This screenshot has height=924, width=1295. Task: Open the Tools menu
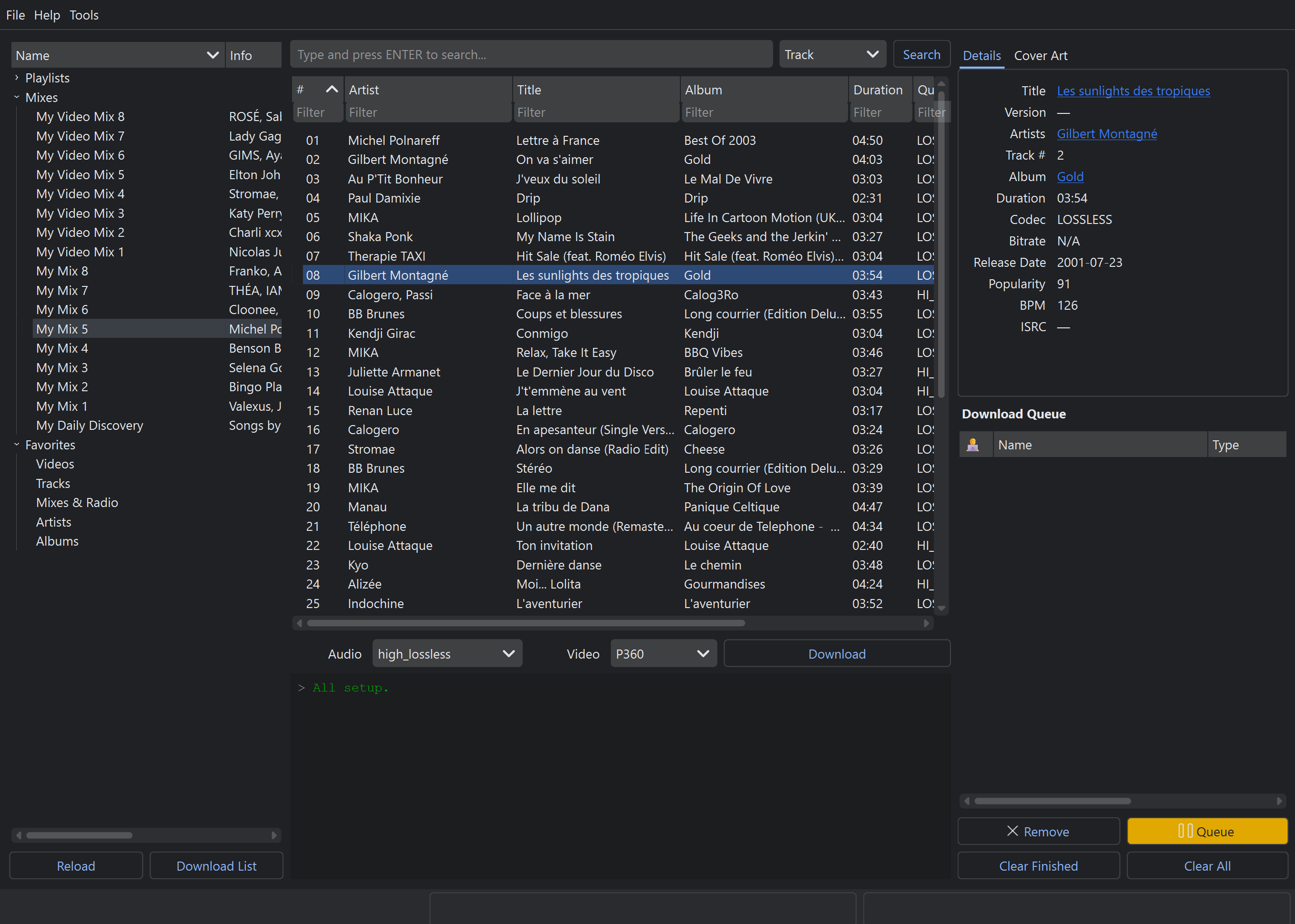coord(83,15)
